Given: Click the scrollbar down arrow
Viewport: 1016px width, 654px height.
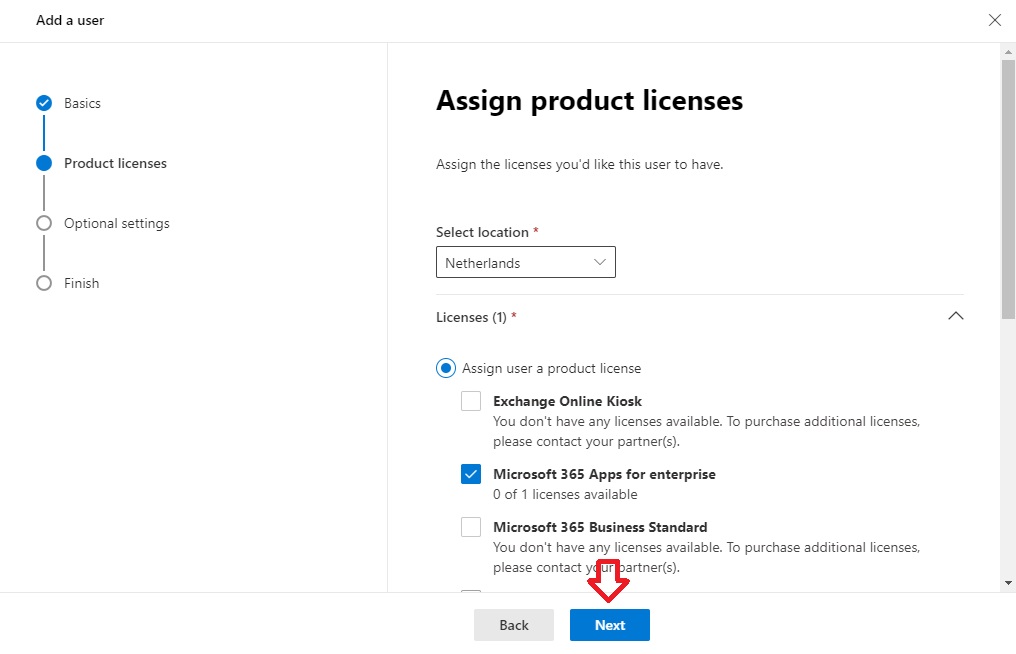Looking at the screenshot, I should (x=1008, y=583).
